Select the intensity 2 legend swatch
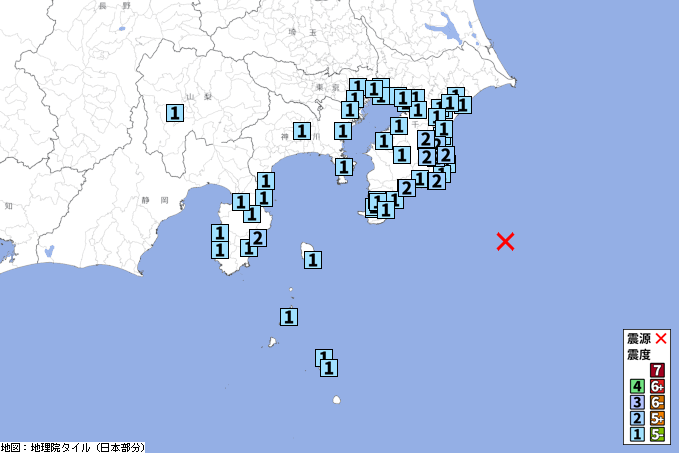This screenshot has height=453, width=679. coord(636,418)
